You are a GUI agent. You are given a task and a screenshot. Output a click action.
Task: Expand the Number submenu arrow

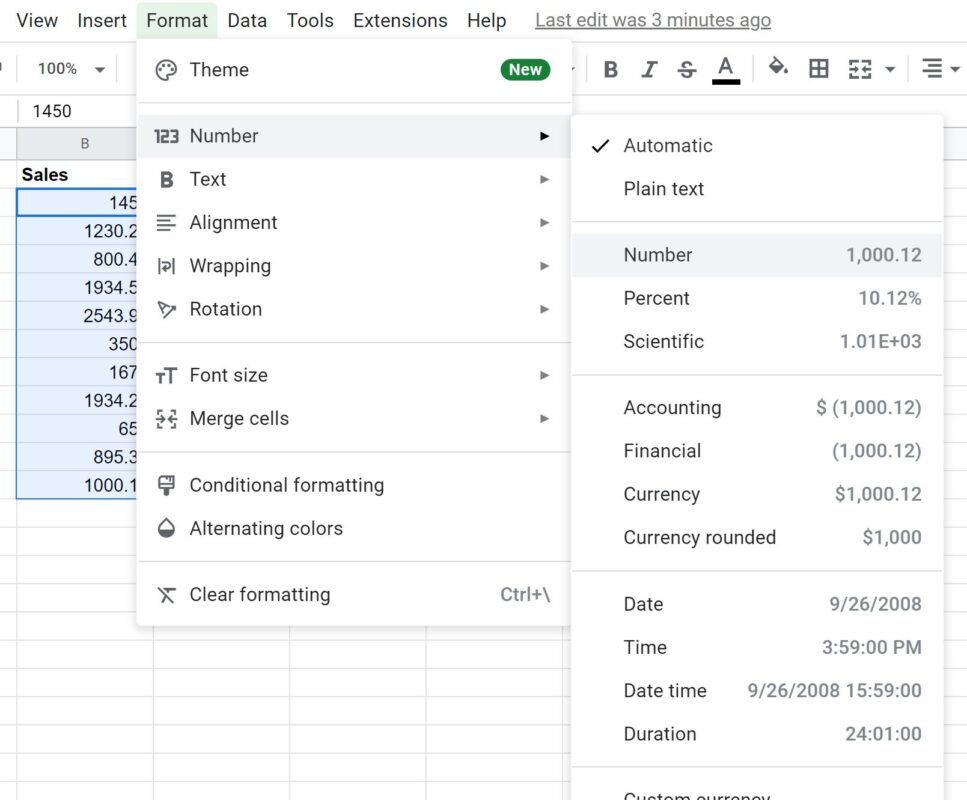click(544, 136)
